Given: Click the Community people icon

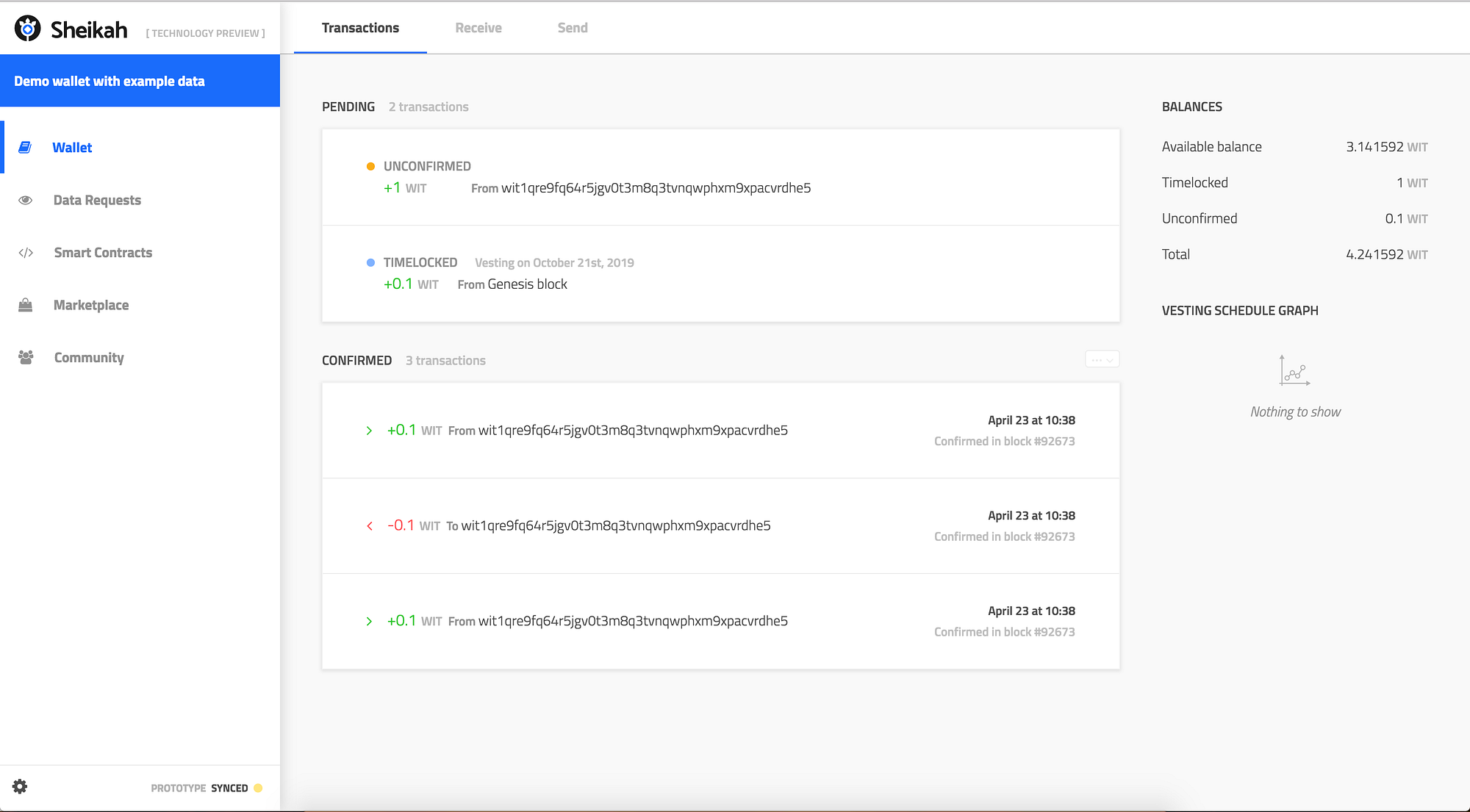Looking at the screenshot, I should [26, 357].
